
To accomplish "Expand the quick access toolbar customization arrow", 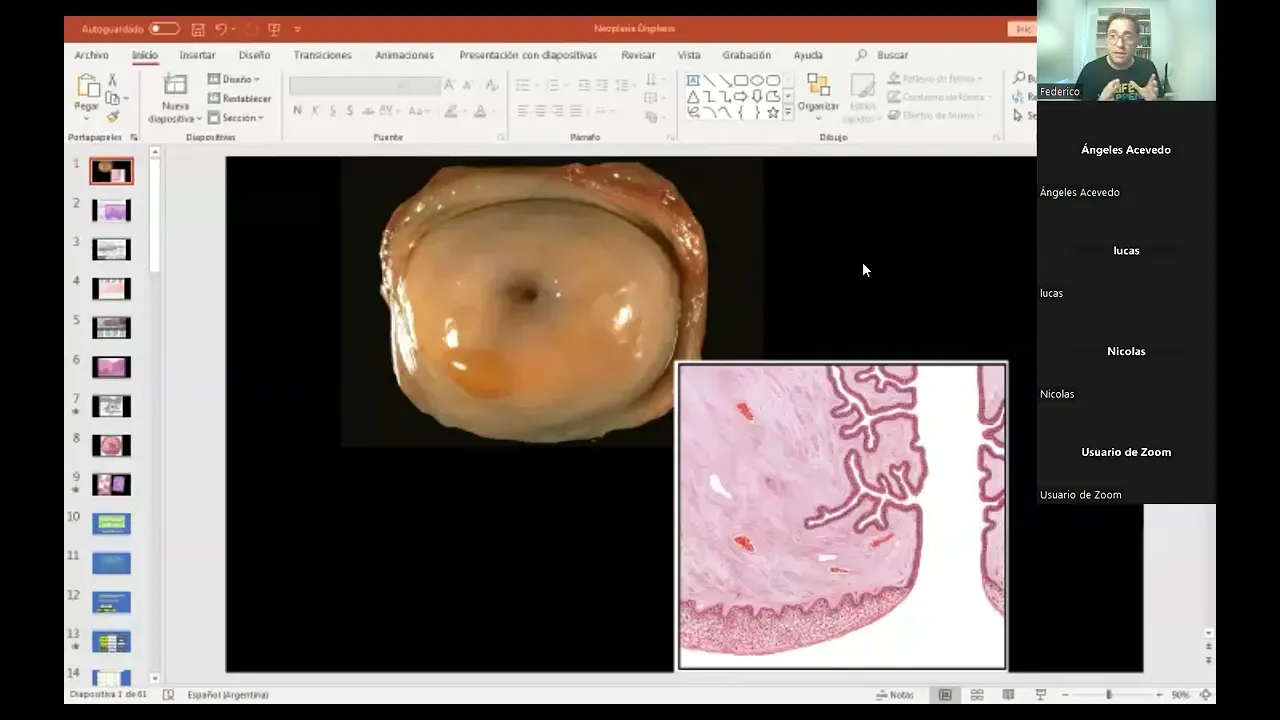I will 297,29.
